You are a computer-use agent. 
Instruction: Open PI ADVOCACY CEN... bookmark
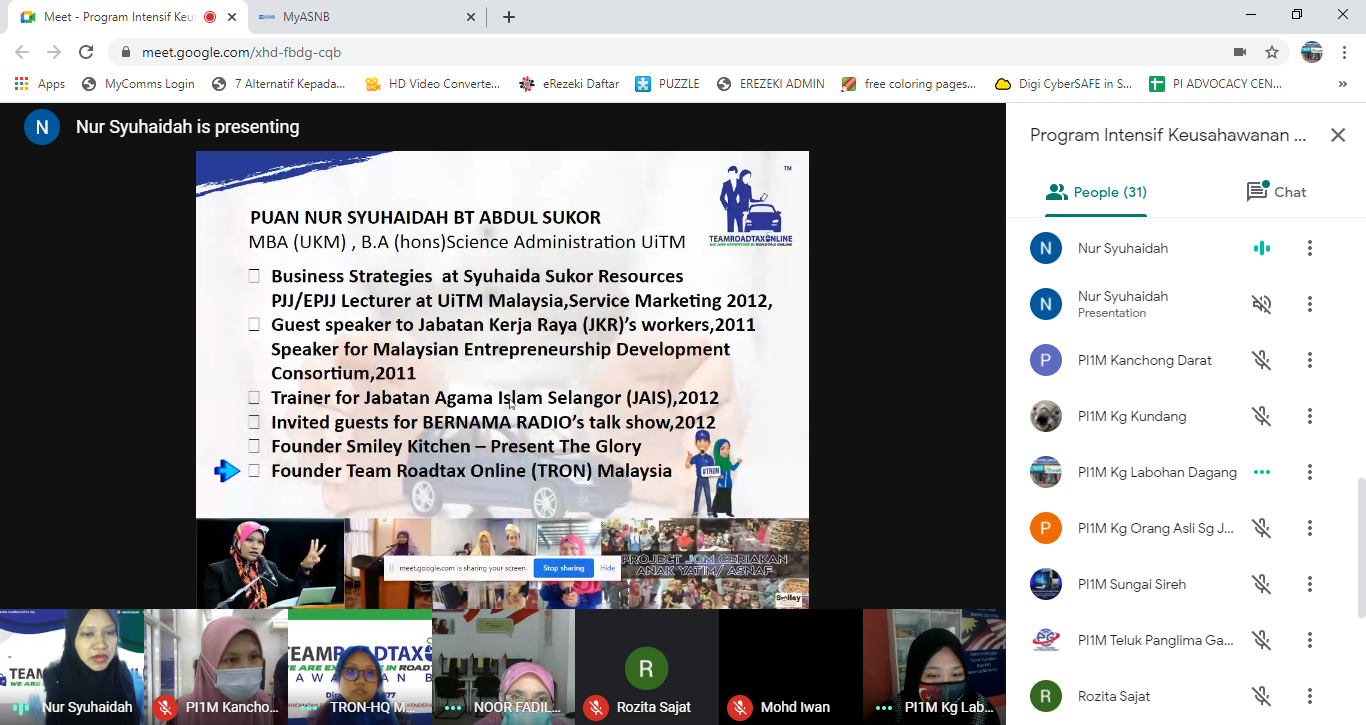(1216, 84)
